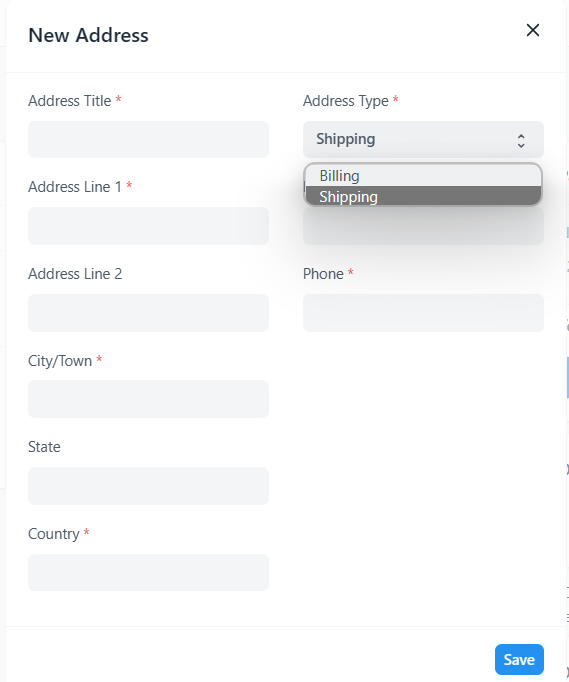Click the "Phone" label text
Viewport: 569px width, 682px height.
tap(323, 274)
